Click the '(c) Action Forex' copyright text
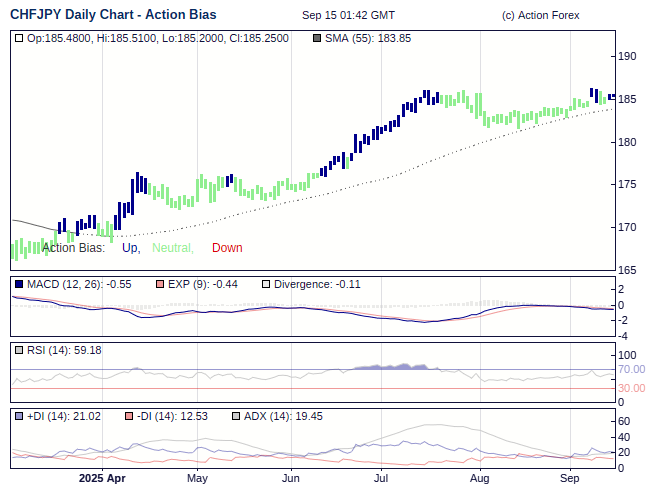This screenshot has height=489, width=650. (540, 15)
